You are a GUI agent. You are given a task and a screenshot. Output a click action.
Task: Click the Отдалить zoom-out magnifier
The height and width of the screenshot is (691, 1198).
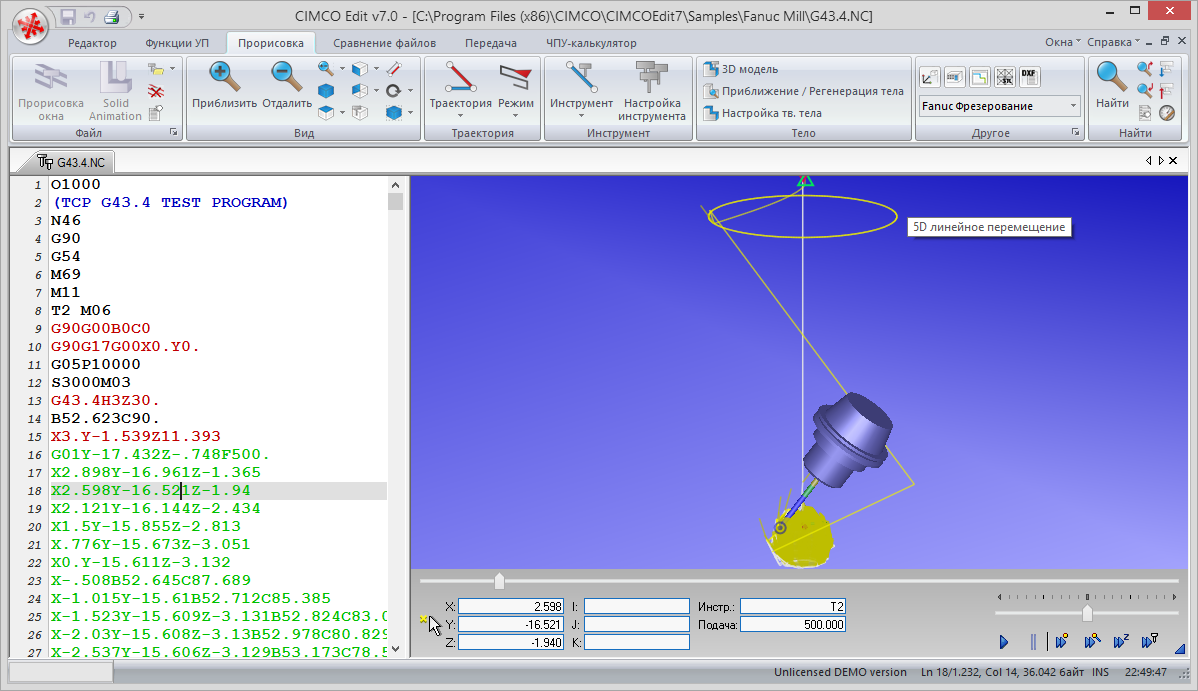[287, 86]
